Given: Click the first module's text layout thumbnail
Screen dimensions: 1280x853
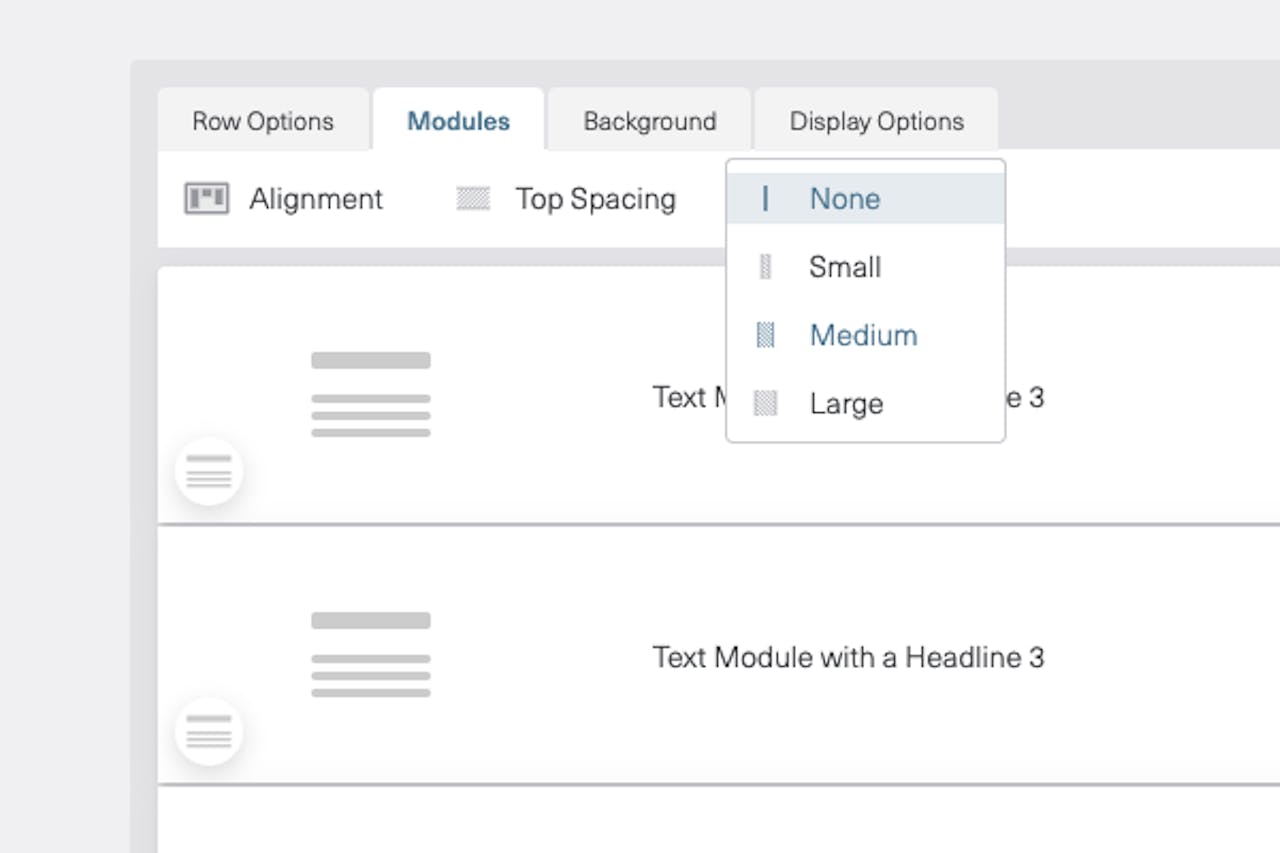Looking at the screenshot, I should [x=371, y=394].
